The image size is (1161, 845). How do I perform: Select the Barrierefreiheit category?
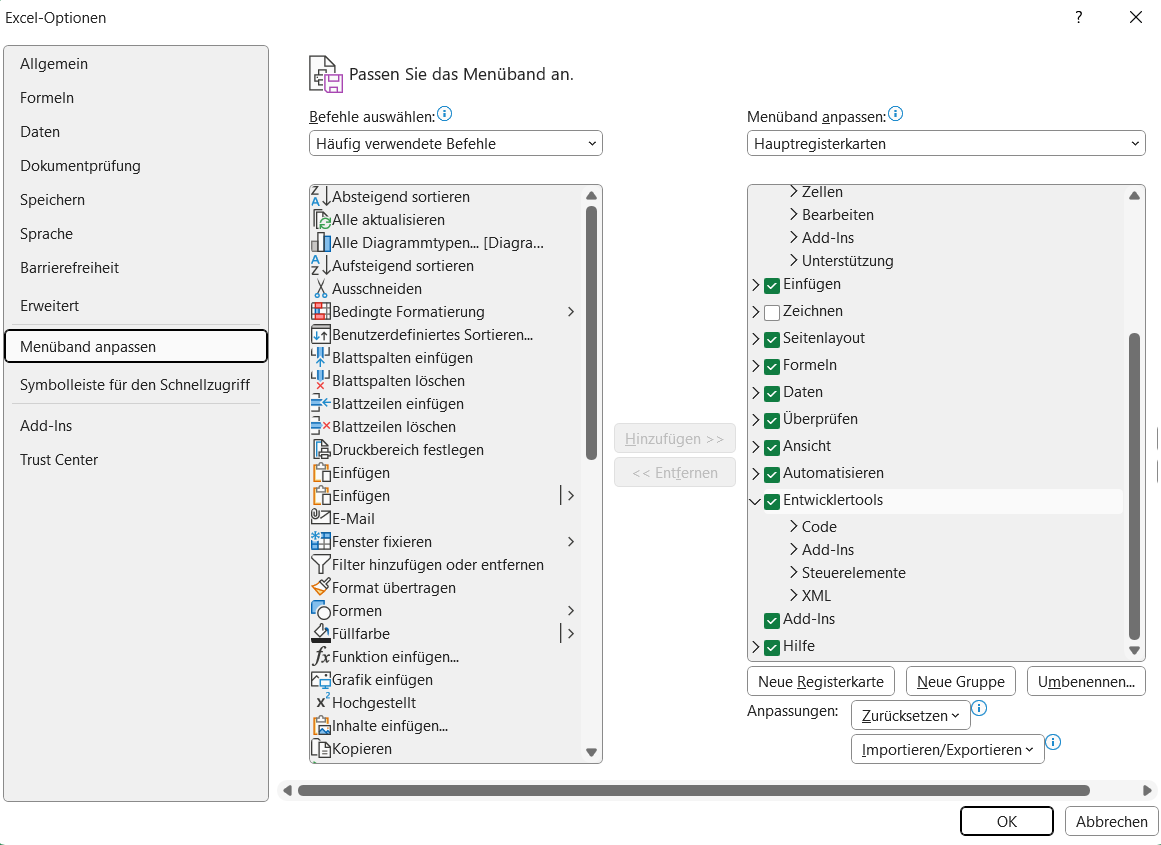pos(135,268)
